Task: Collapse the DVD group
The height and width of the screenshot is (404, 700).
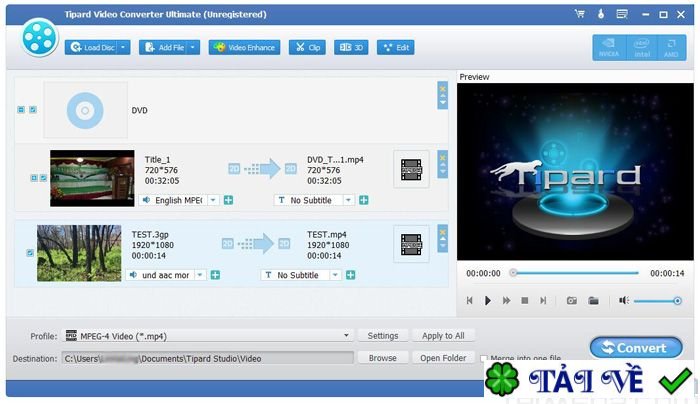Action: pos(21,109)
